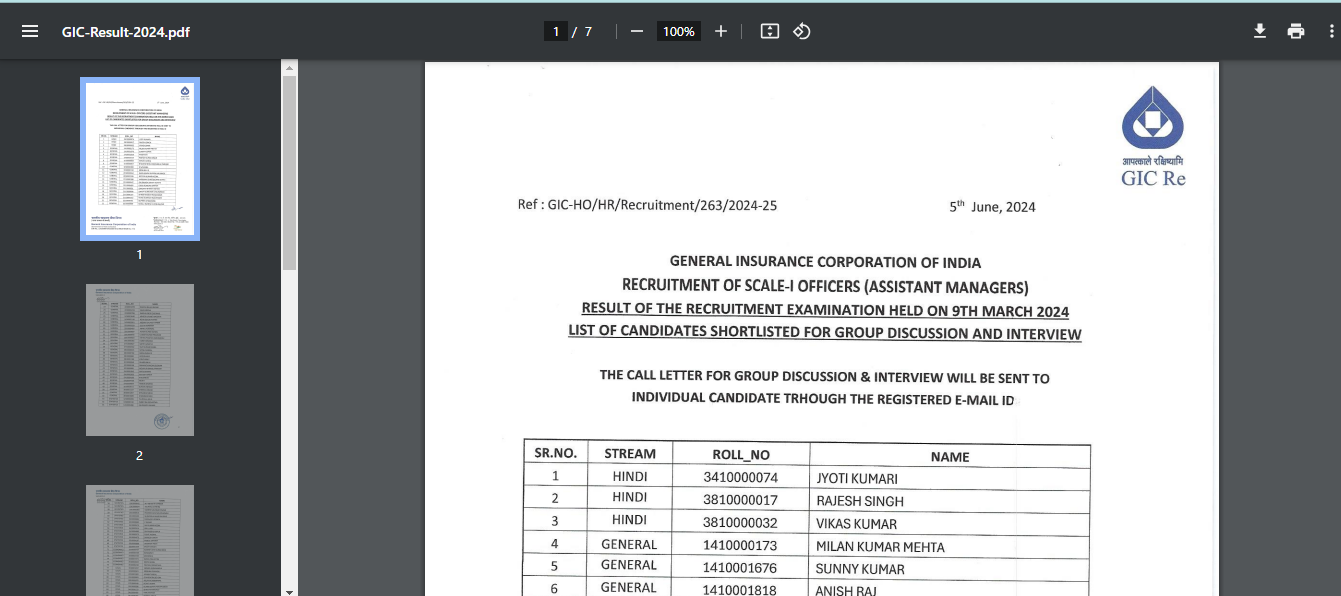Click the List of Candidates Shortlisted line
The height and width of the screenshot is (596, 1341).
(x=825, y=332)
